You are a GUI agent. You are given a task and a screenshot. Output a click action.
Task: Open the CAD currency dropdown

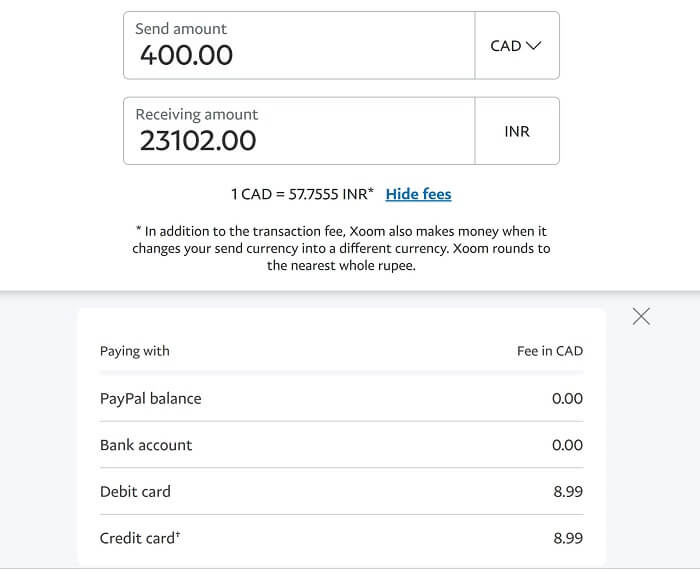516,46
